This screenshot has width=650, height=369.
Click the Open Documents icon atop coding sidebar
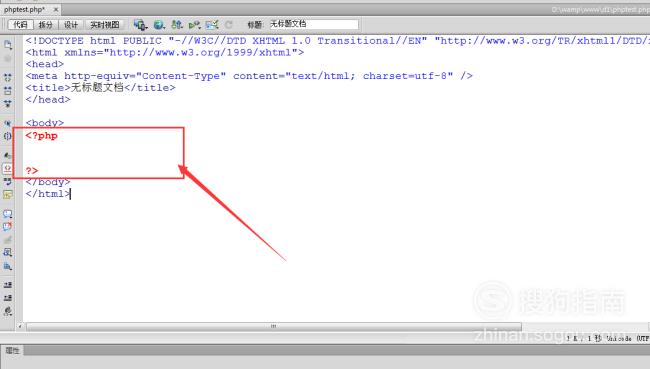coord(7,45)
